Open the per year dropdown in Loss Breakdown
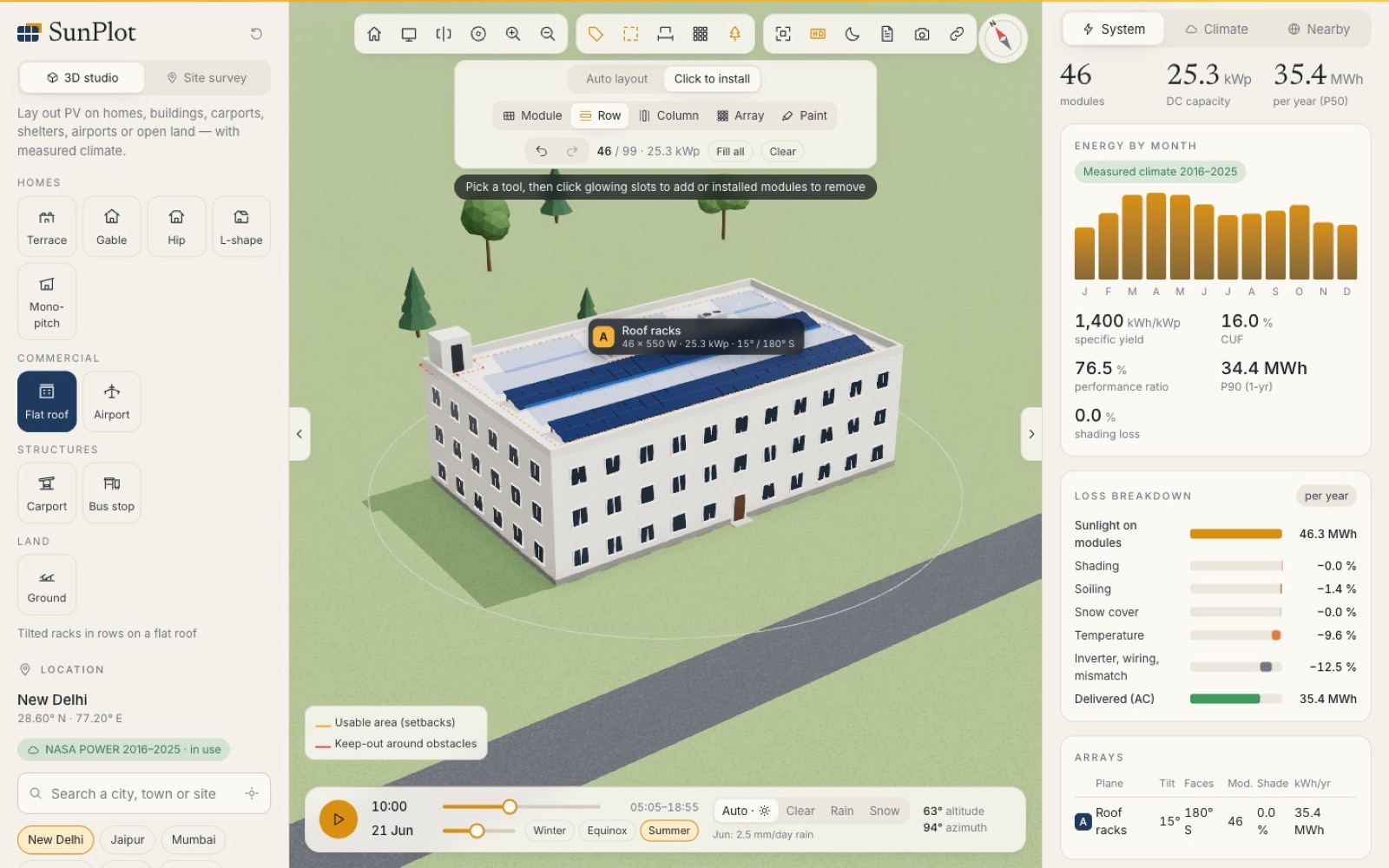This screenshot has height=868, width=1389. point(1326,496)
